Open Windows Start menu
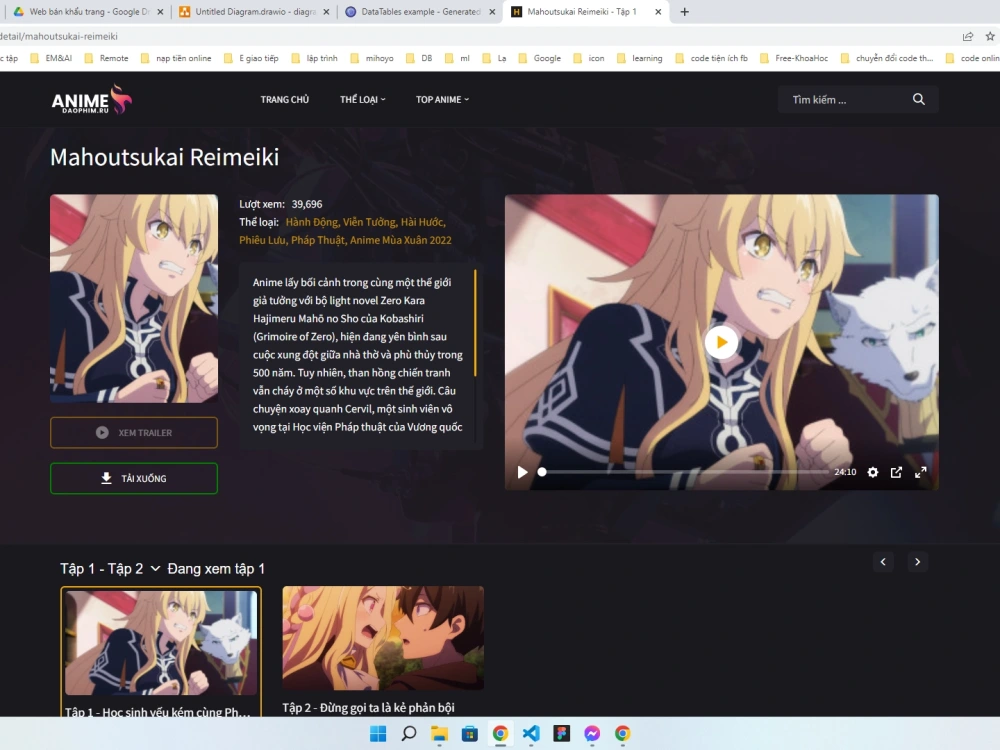Screen dimensions: 1000x750 click(378, 733)
